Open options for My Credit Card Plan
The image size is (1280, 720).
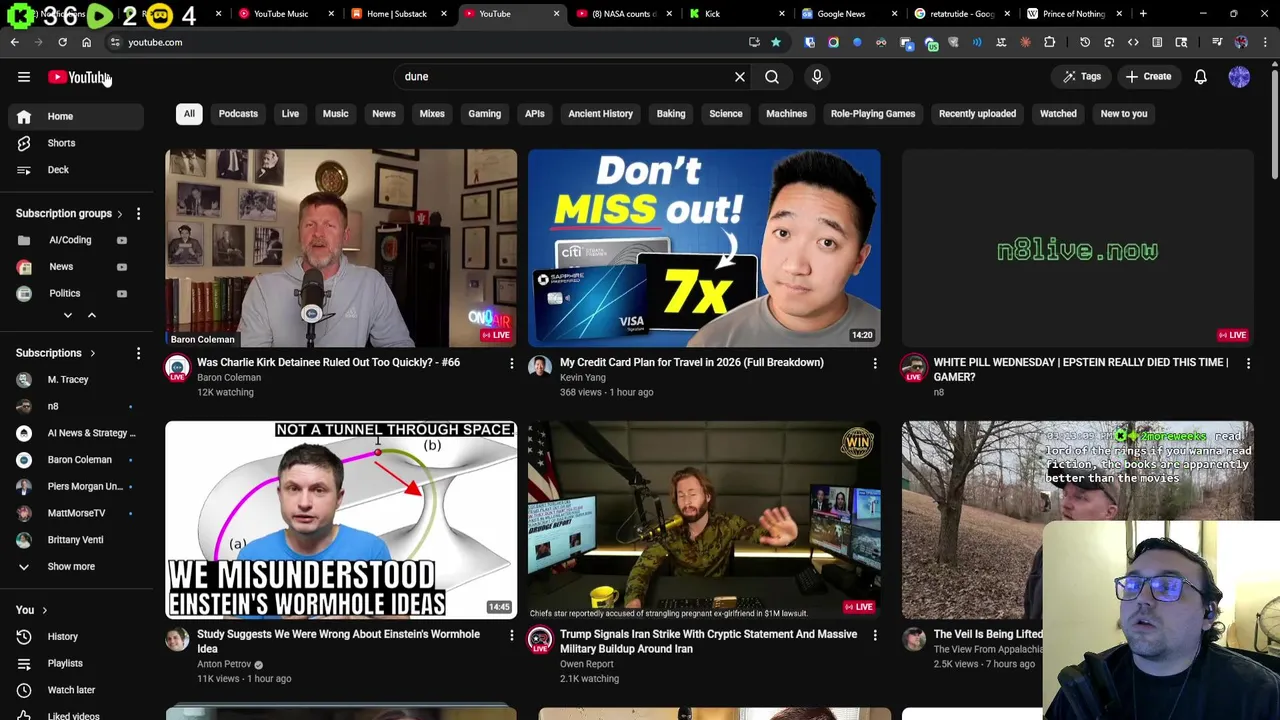[875, 364]
